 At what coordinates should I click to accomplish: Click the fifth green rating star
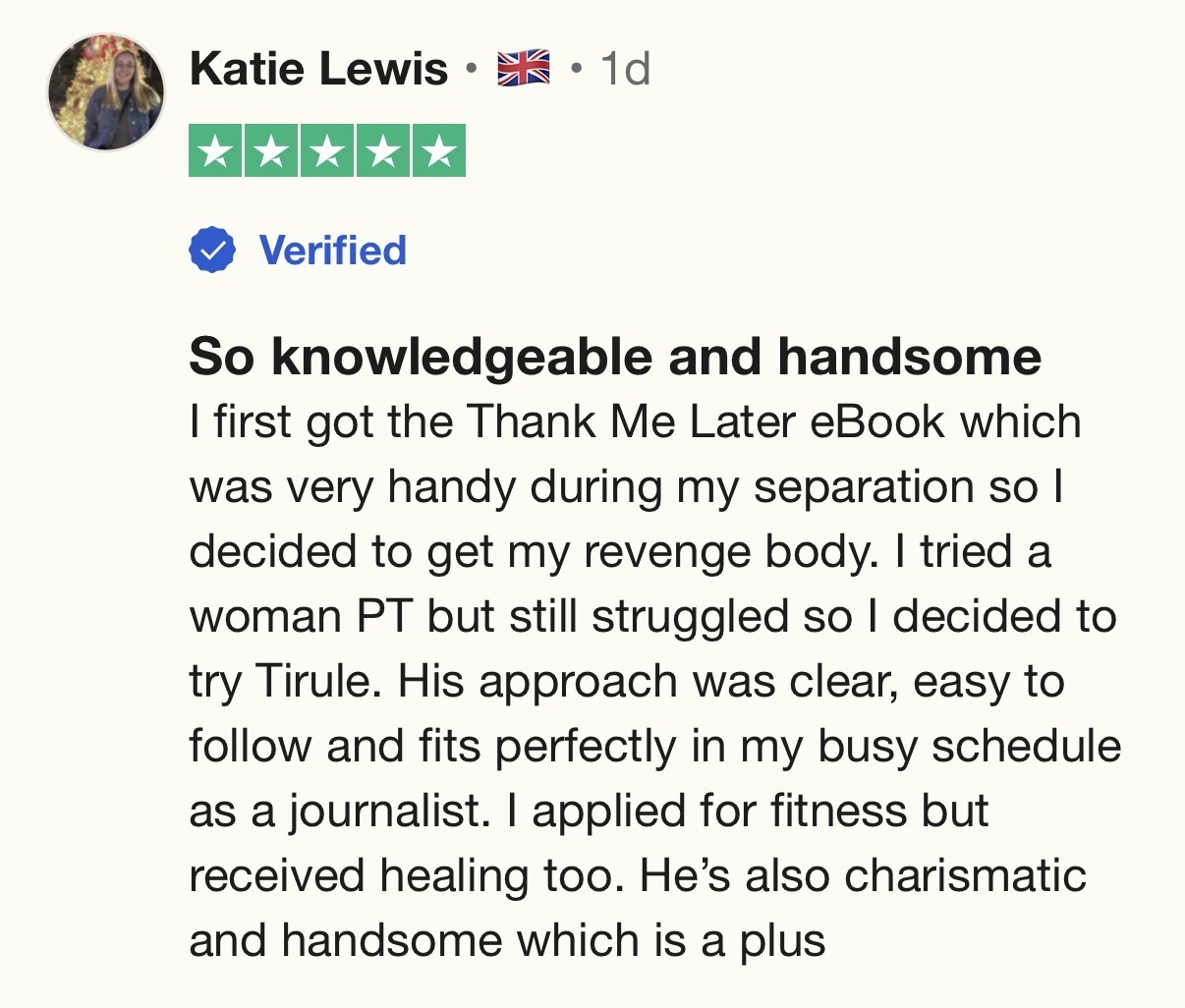[439, 151]
